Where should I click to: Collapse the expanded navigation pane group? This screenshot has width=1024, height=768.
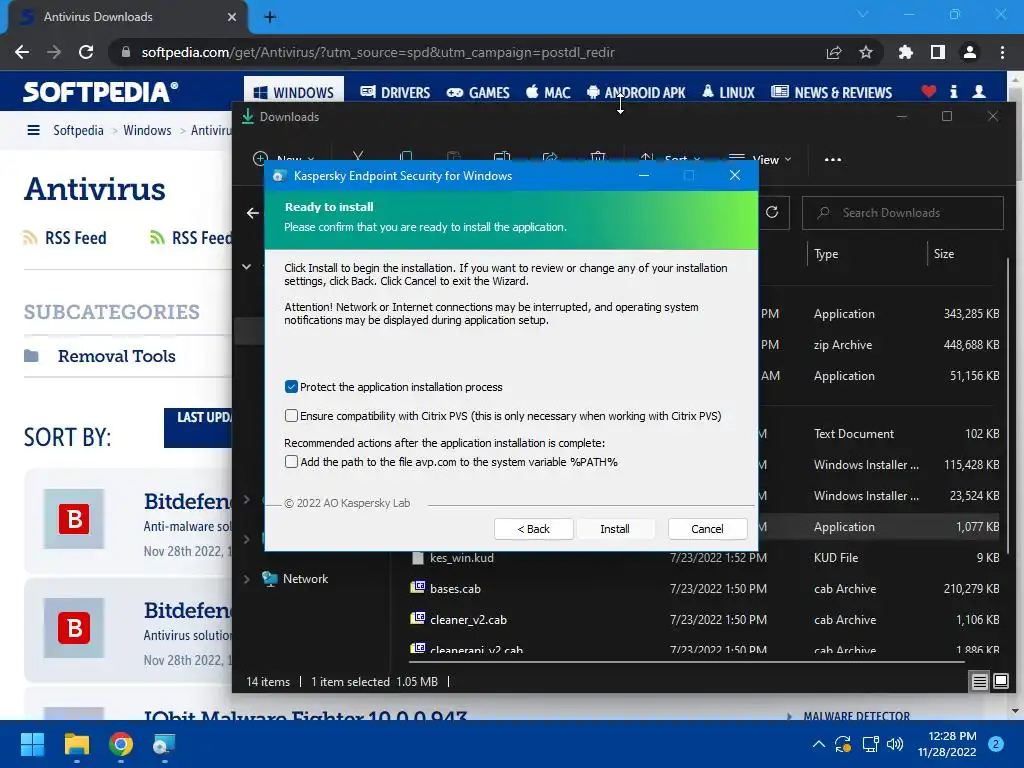click(246, 266)
